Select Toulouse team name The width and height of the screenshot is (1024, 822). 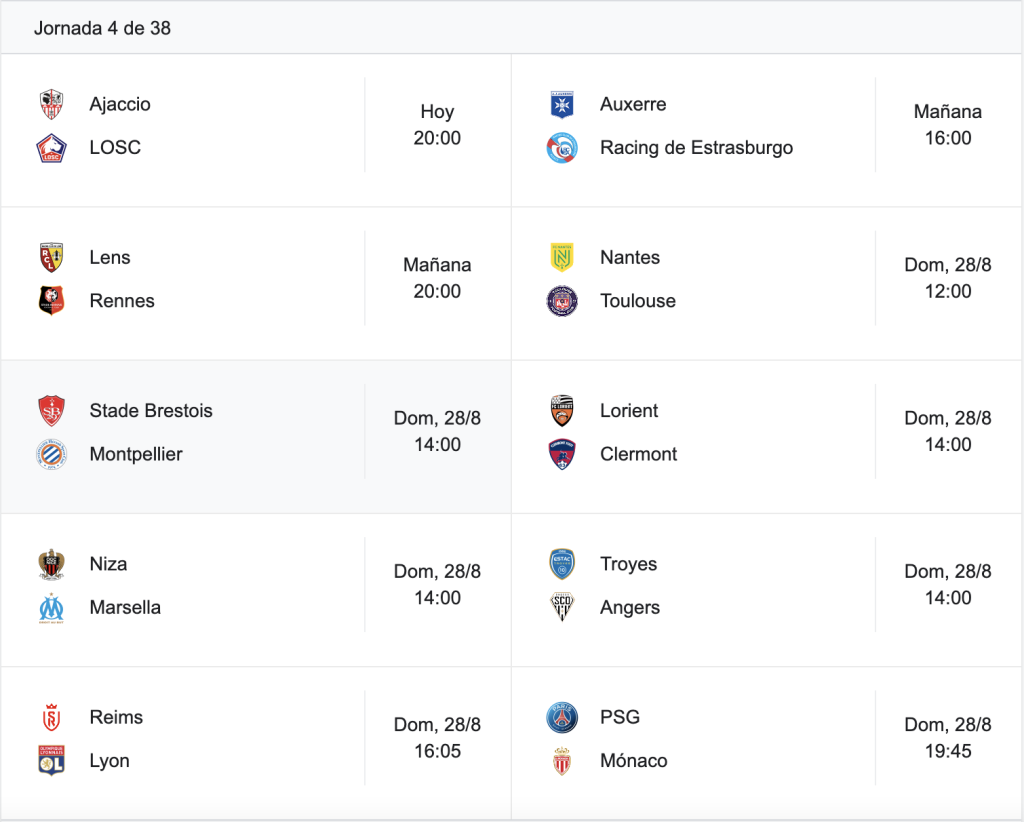637,300
